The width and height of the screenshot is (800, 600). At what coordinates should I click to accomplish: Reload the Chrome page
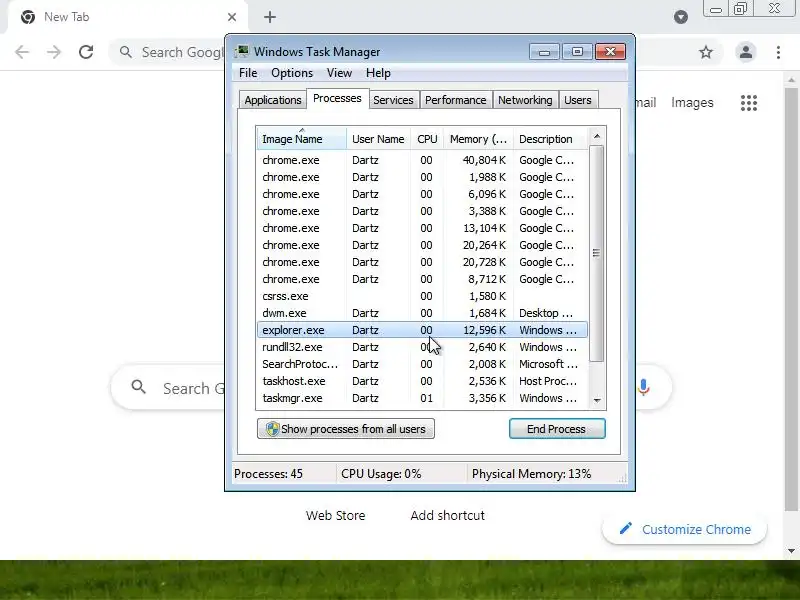point(86,52)
